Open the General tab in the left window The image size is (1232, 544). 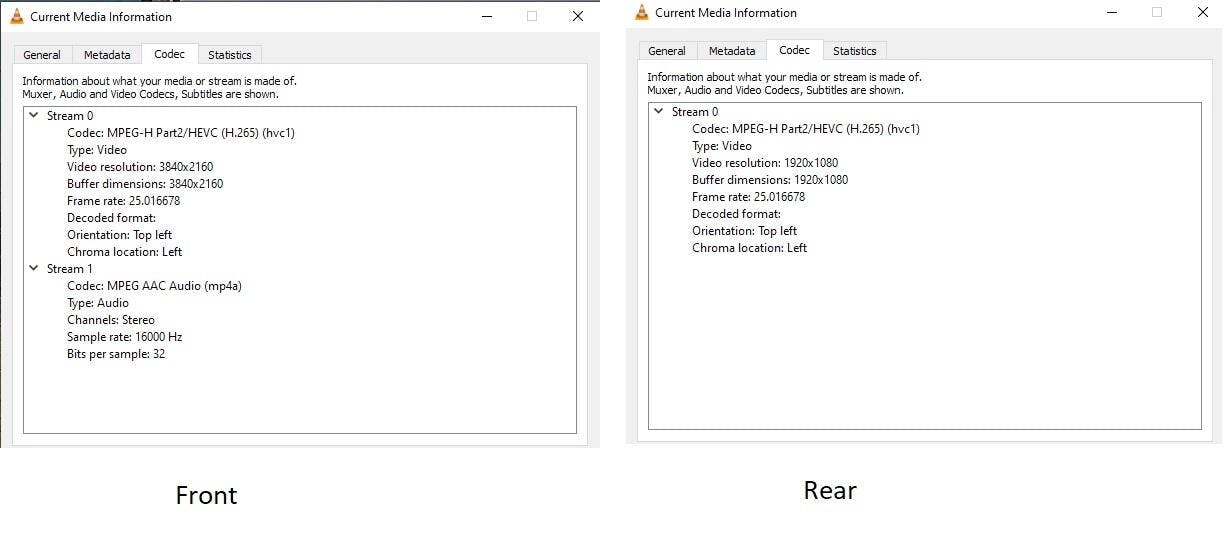click(42, 55)
